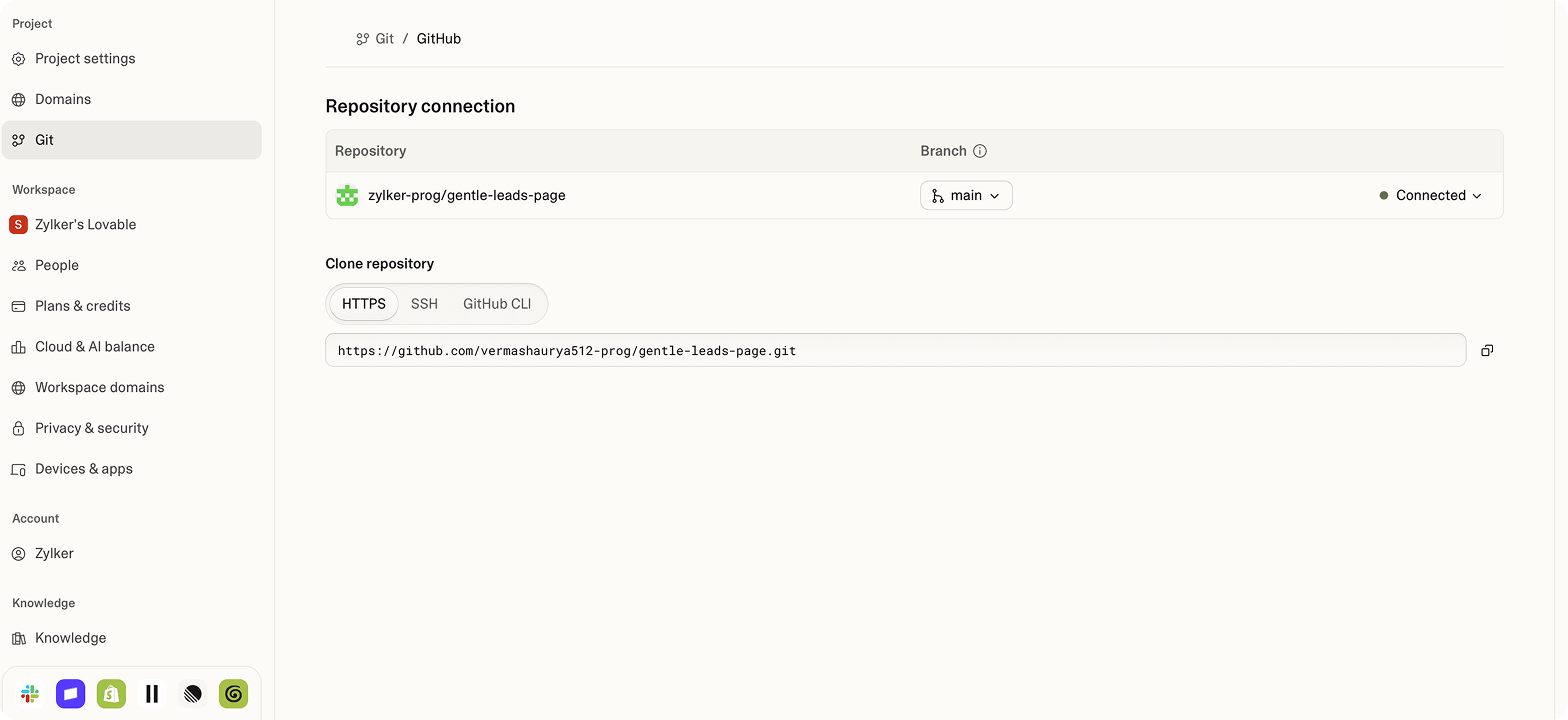This screenshot has width=1568, height=720.
Task: Open the Zylker account page
Action: 132,553
